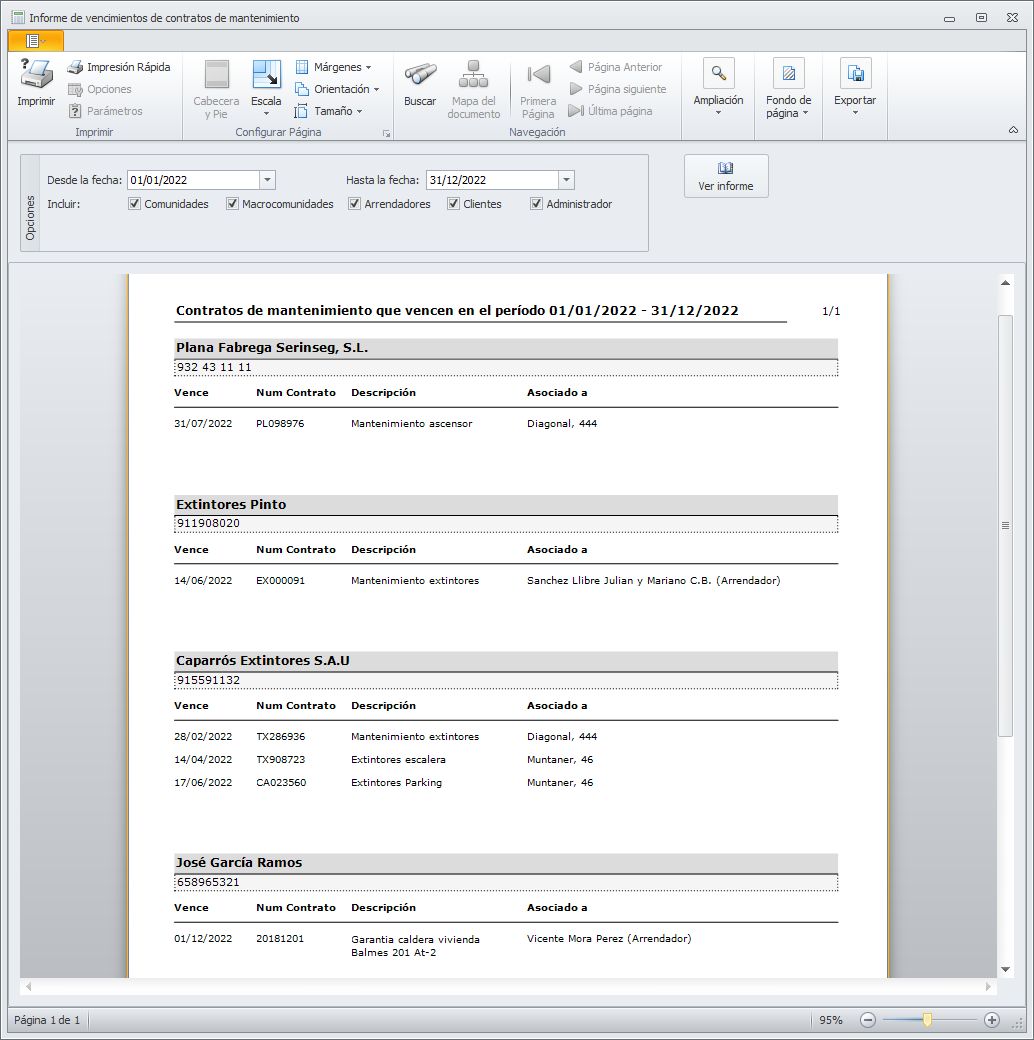Expand the Hasta la fecha date picker
The width and height of the screenshot is (1034, 1040).
coord(566,180)
